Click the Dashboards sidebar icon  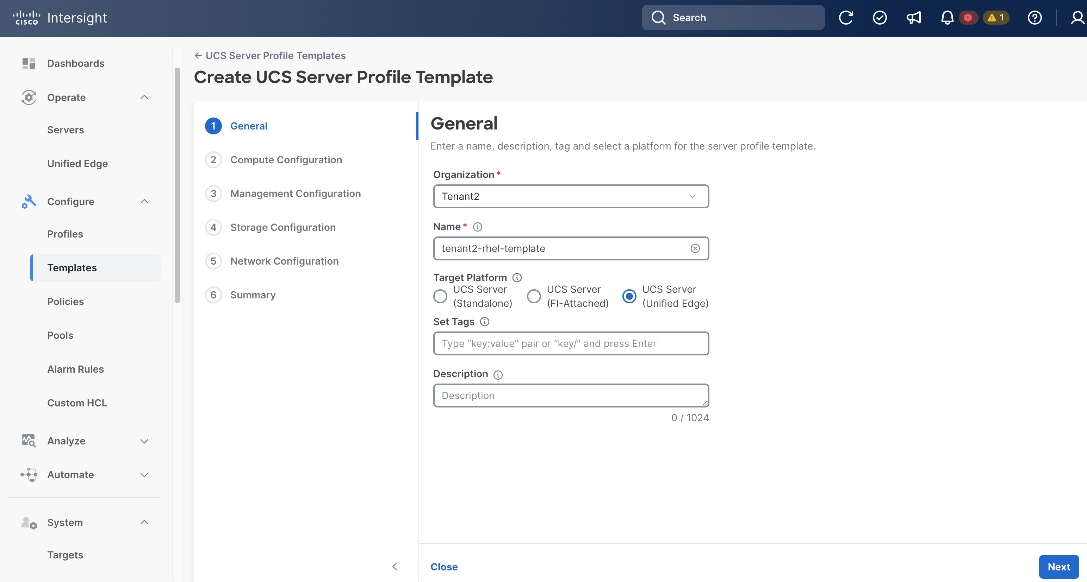coord(28,63)
